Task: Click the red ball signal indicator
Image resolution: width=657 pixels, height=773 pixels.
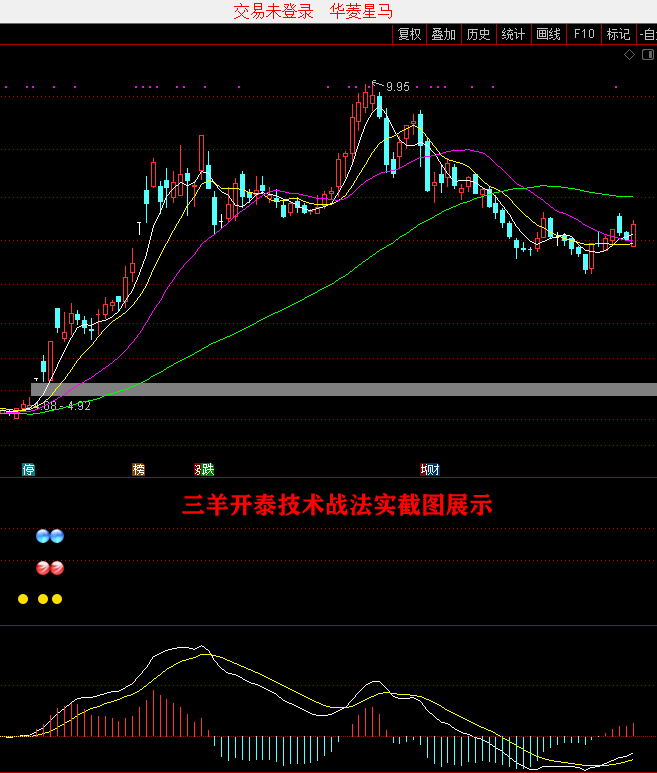Action: [49, 568]
